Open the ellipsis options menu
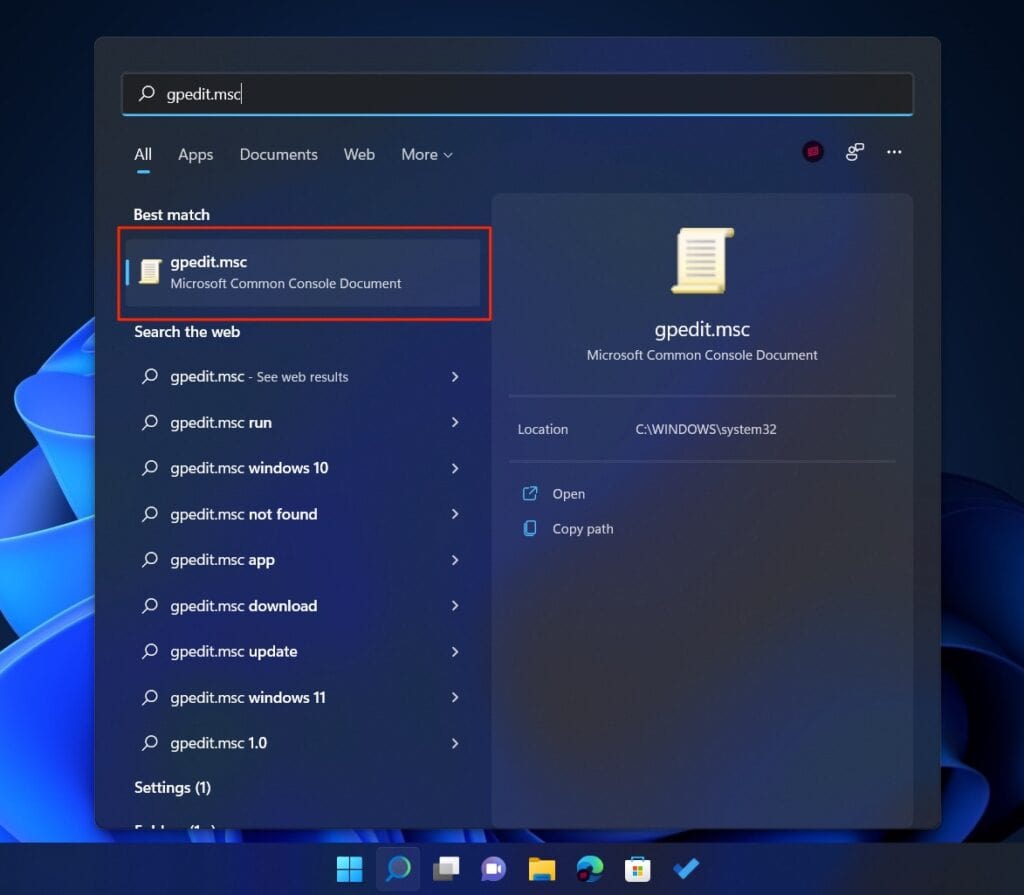Viewport: 1024px width, 895px height. click(x=893, y=151)
